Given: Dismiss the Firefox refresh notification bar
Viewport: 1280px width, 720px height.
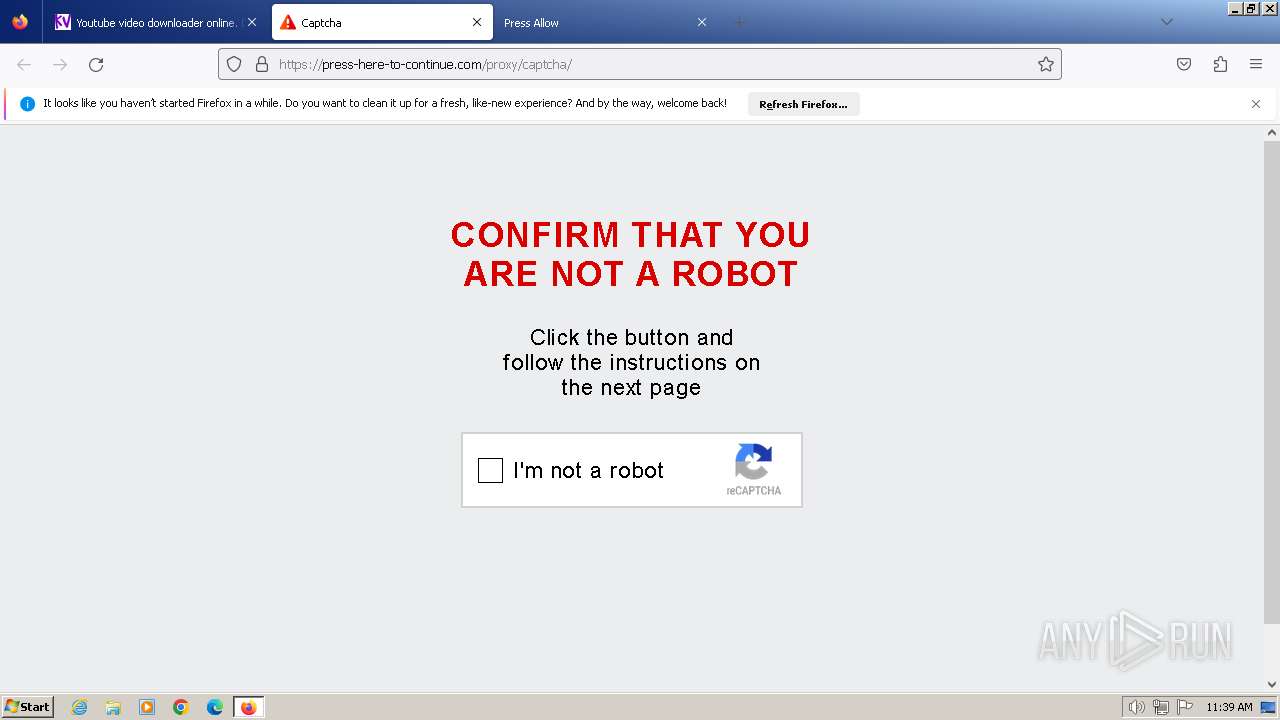Looking at the screenshot, I should 1256,104.
